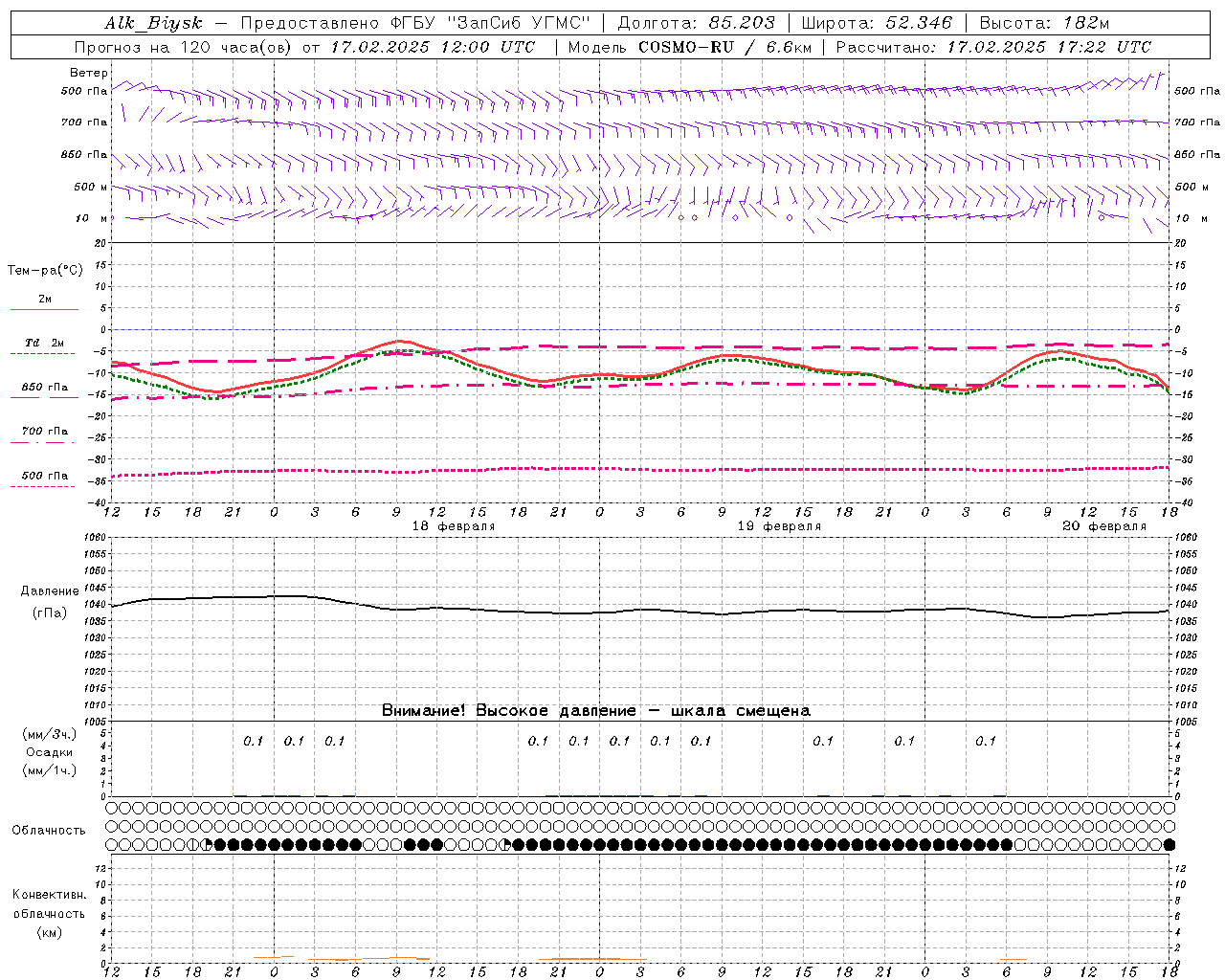The image size is (1225, 980).
Task: Click the '(гПа)' unit under Давление
Action: [x=50, y=612]
